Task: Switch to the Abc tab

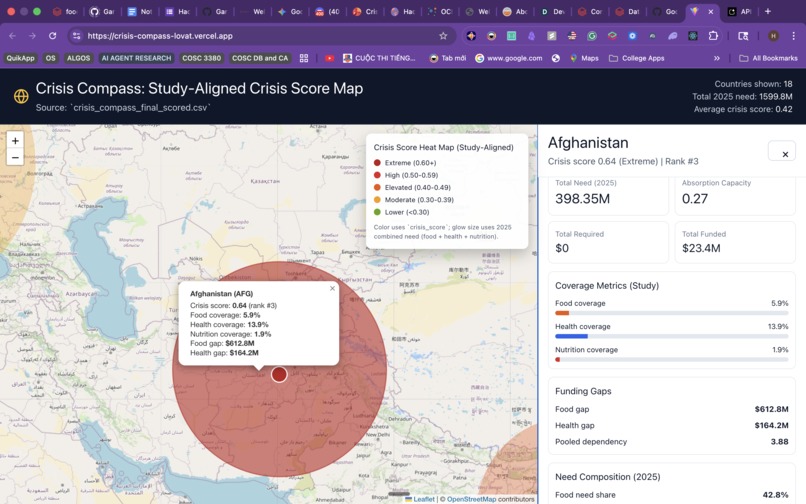Action: pyautogui.click(x=515, y=11)
